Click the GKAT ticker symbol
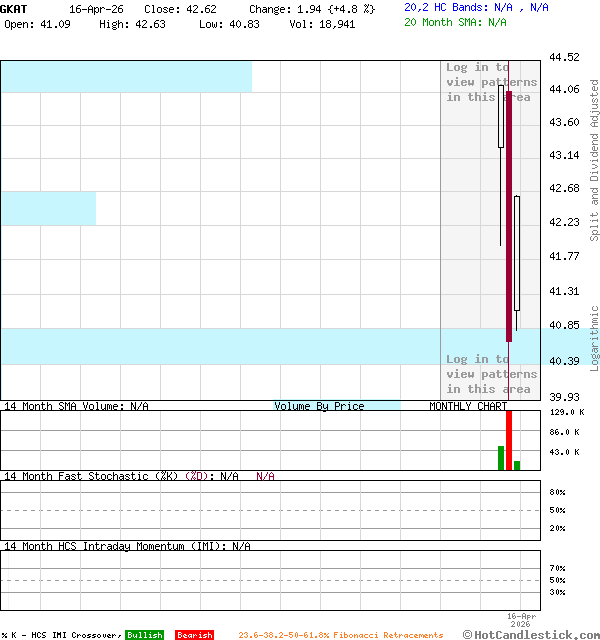600x640 pixels. [15, 9]
